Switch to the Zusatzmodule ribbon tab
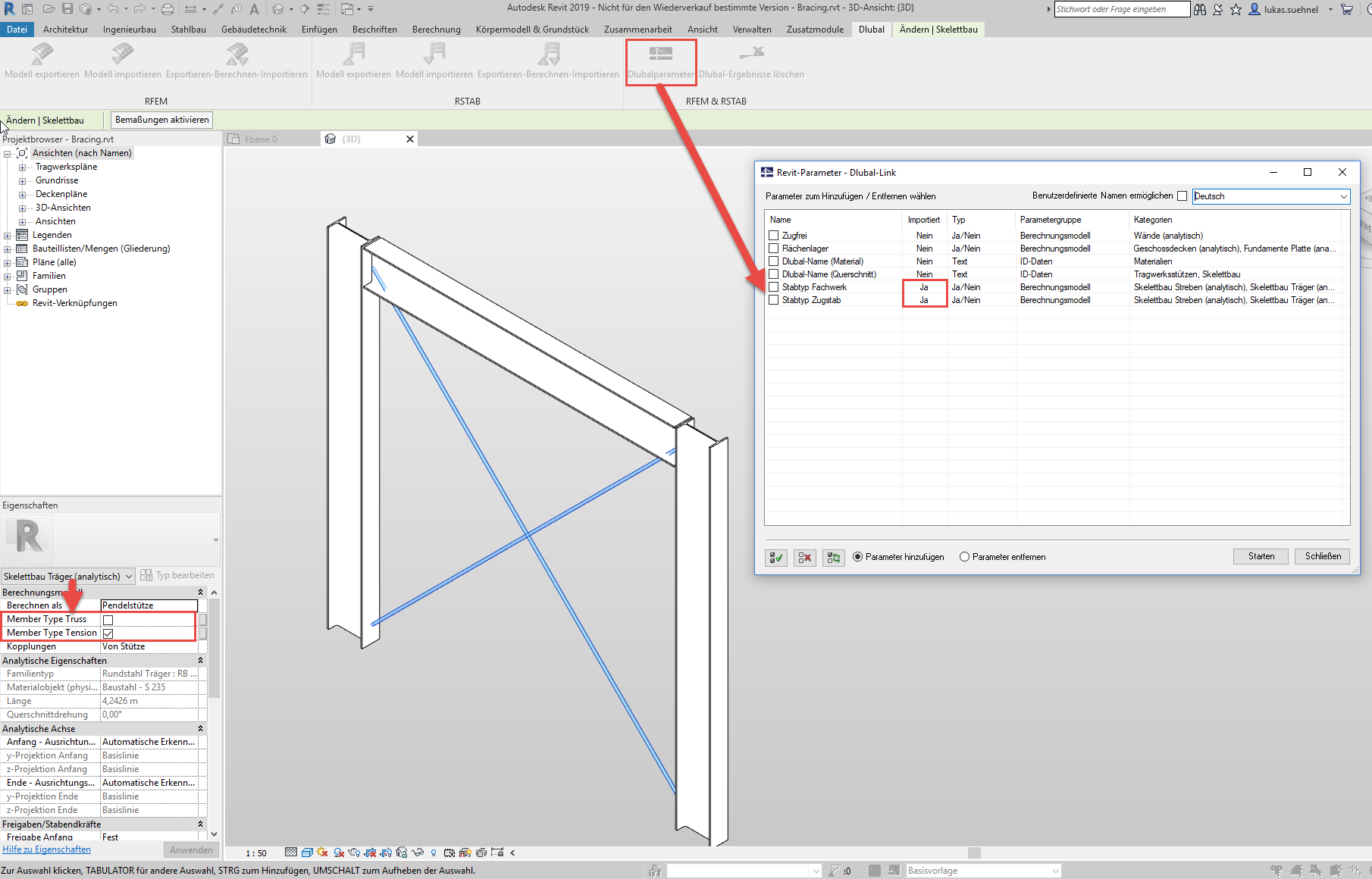The width and height of the screenshot is (1372, 879). [x=815, y=30]
